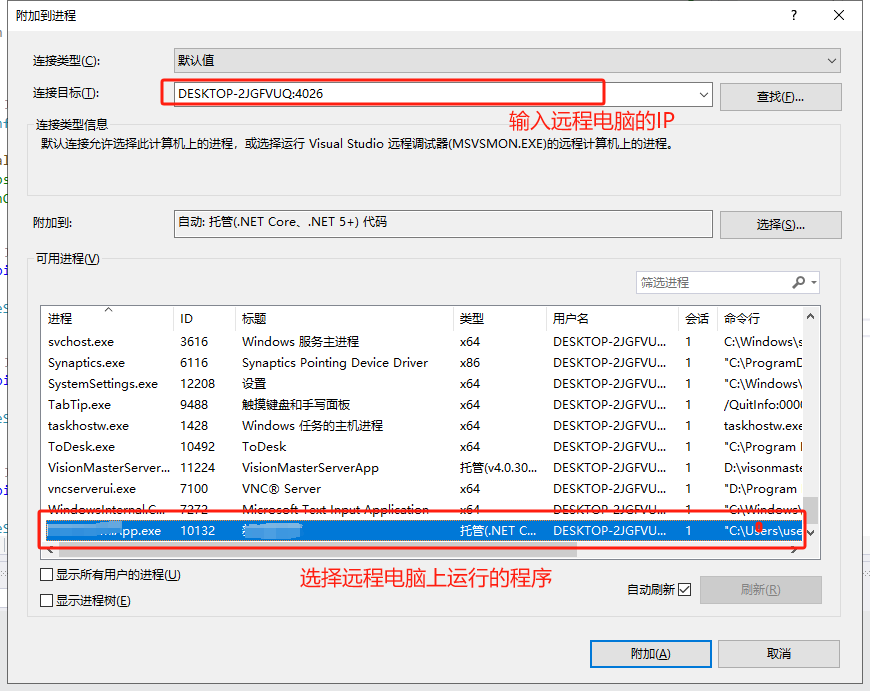Click the help question mark icon
870x691 pixels.
(794, 15)
